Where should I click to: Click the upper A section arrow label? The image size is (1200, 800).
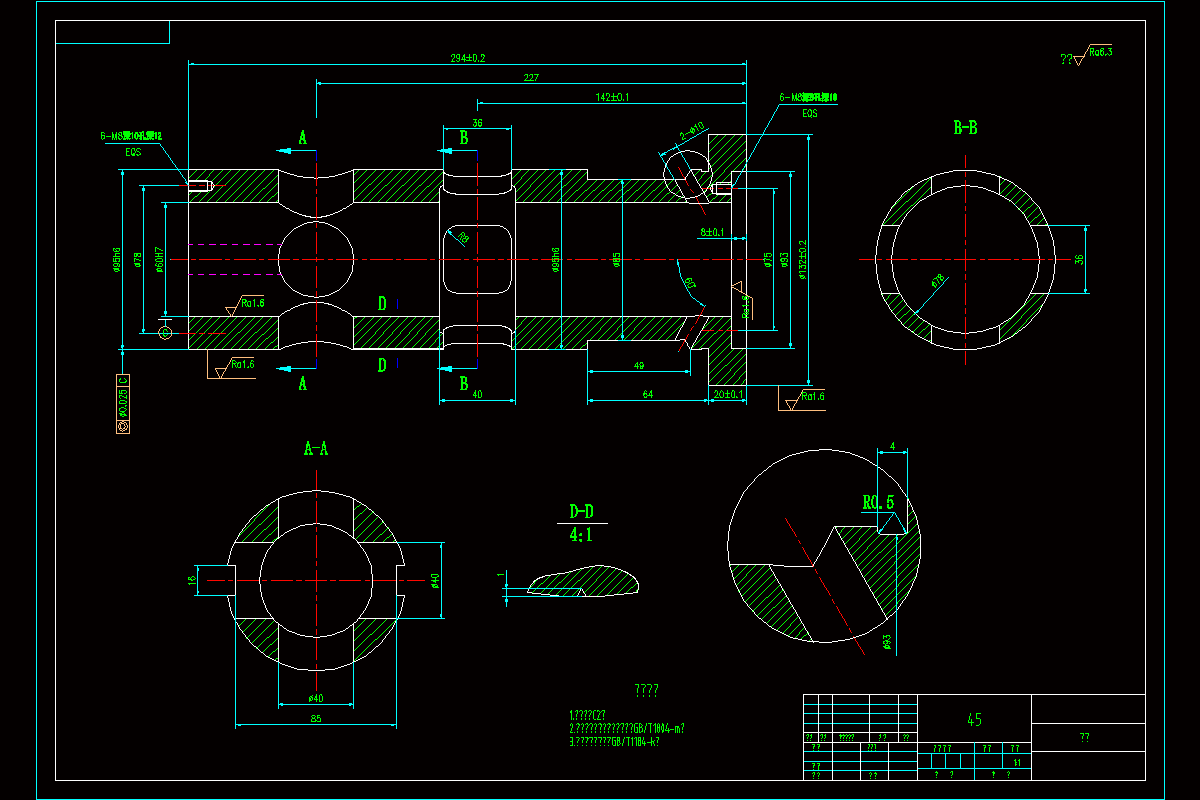click(x=303, y=137)
